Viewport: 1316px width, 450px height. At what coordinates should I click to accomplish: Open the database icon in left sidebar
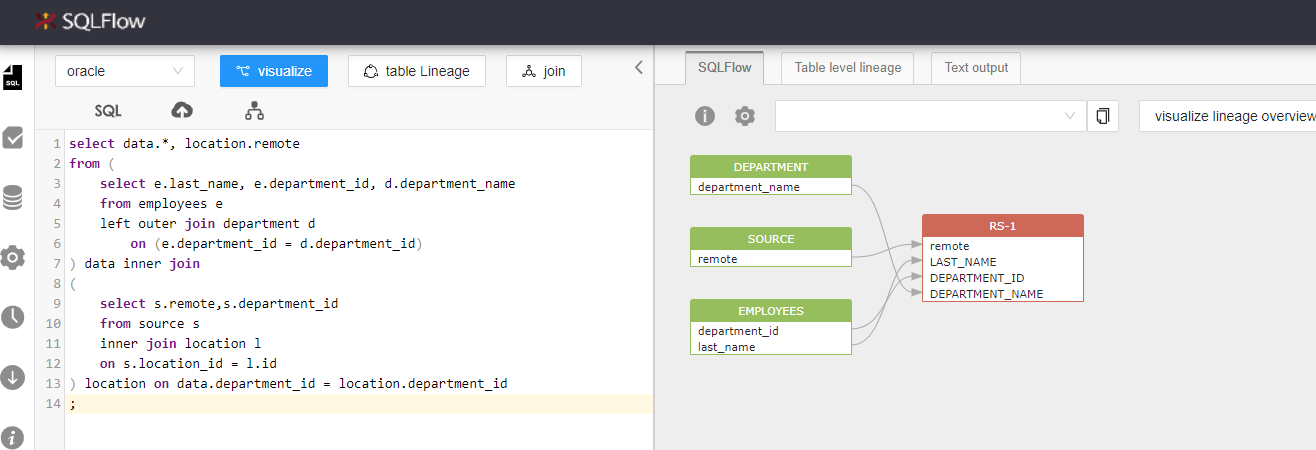point(13,198)
